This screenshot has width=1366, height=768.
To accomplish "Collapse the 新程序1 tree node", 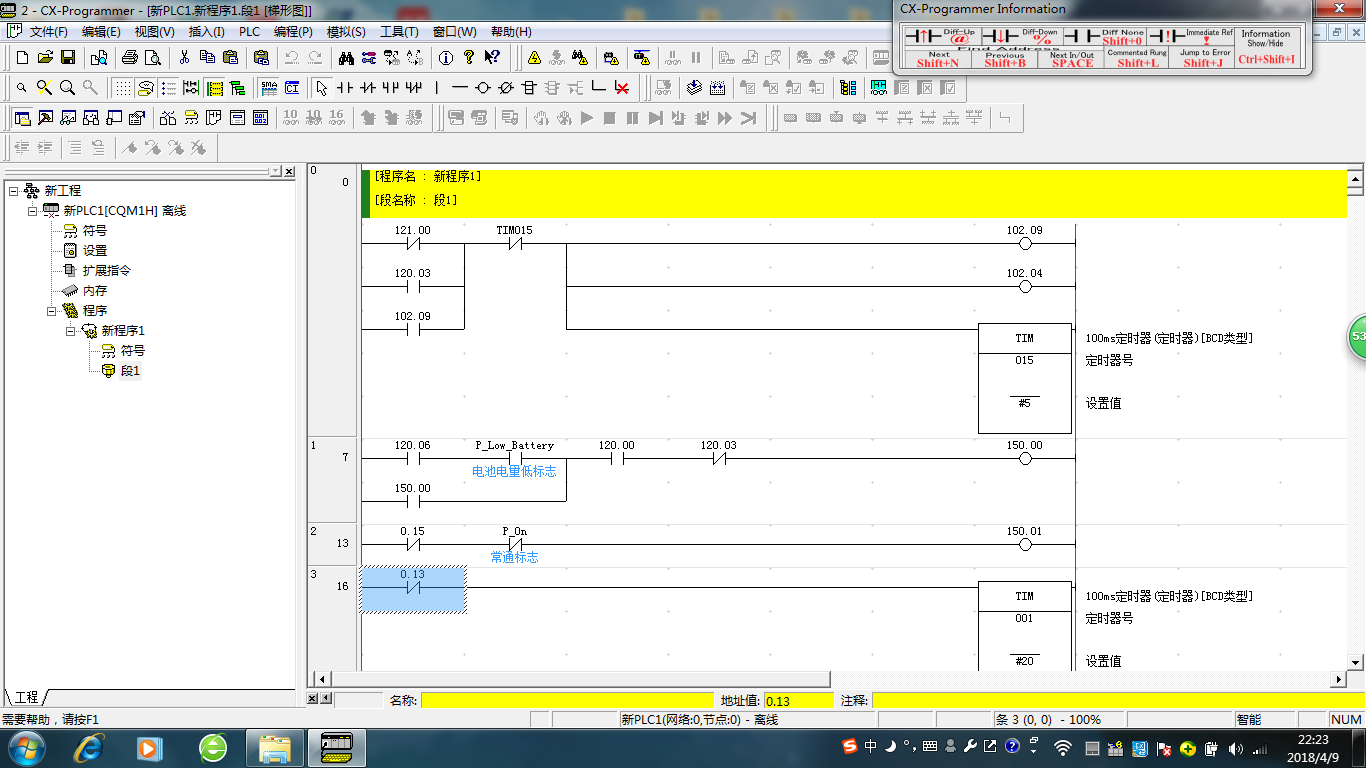I will (x=71, y=331).
